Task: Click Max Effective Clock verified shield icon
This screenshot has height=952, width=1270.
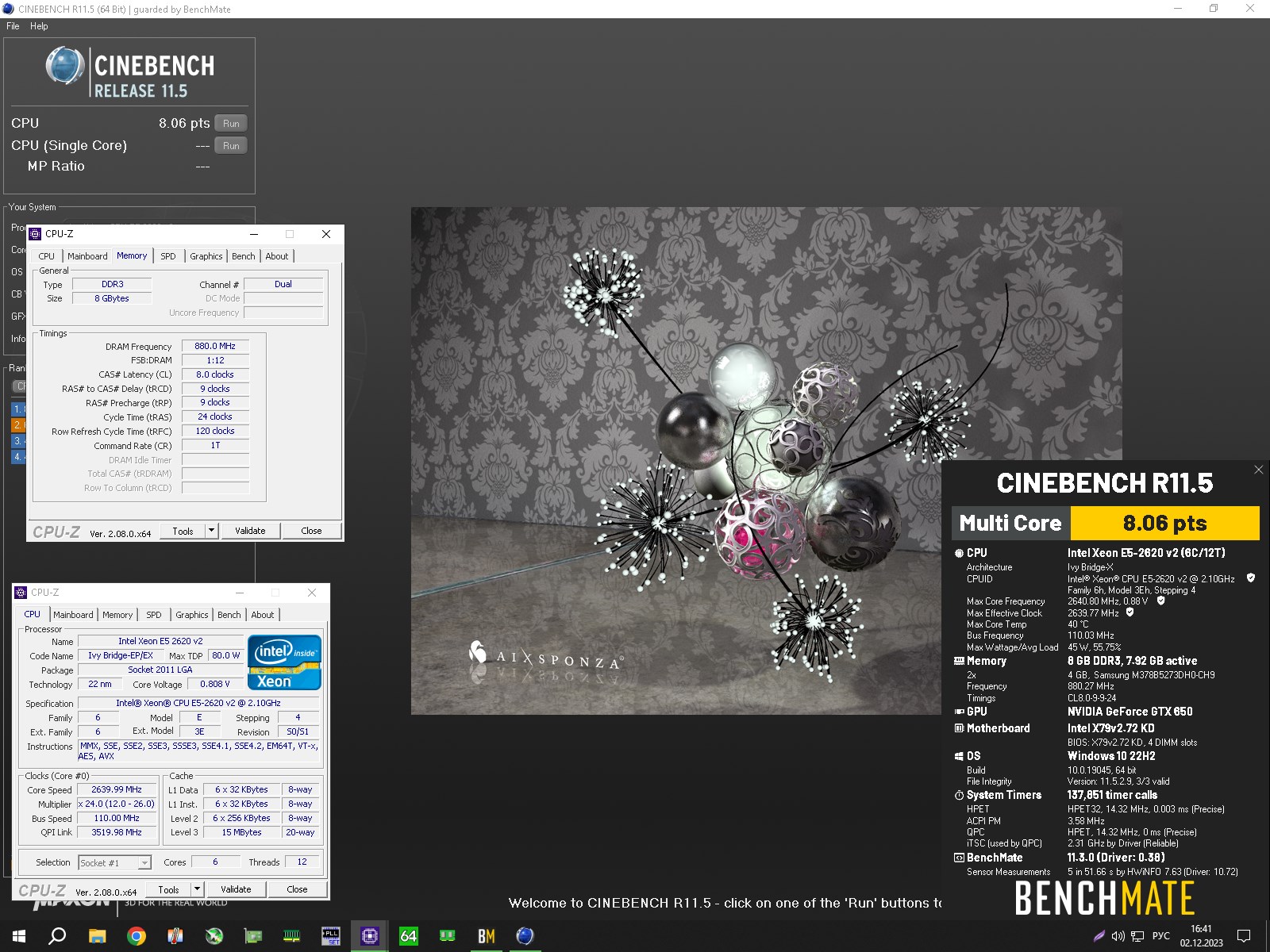Action: (1130, 612)
